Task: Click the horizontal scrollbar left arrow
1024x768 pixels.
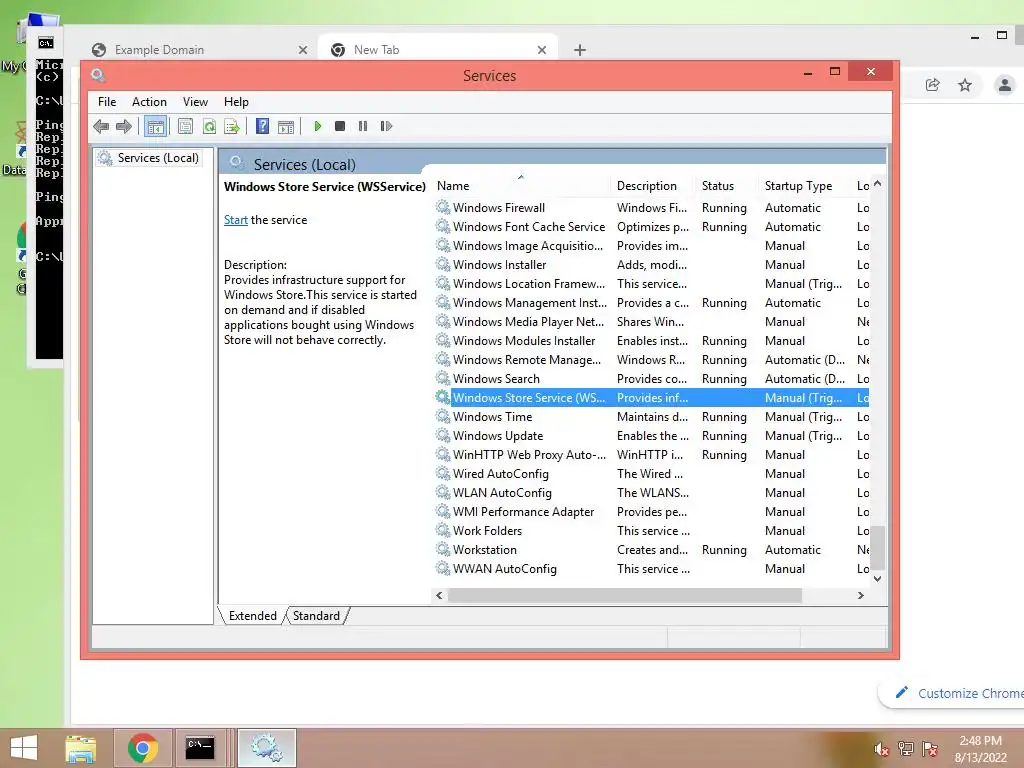Action: tap(439, 595)
